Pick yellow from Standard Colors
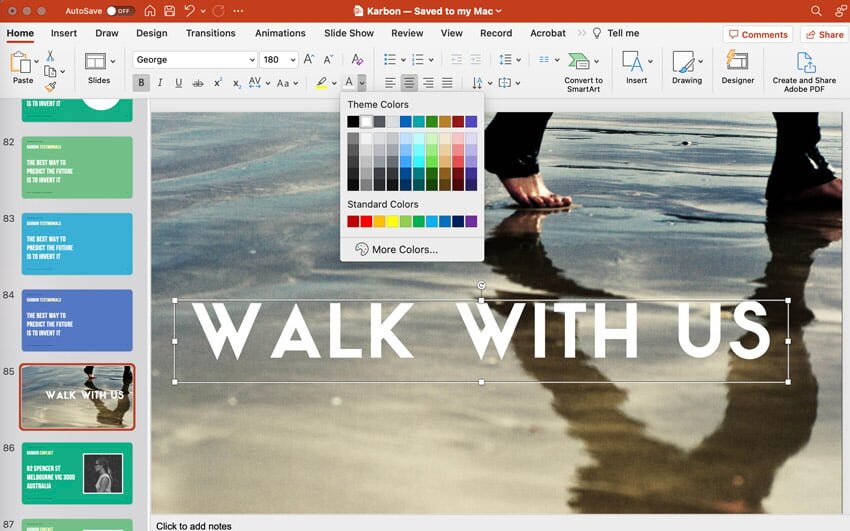850x531 pixels. click(392, 221)
